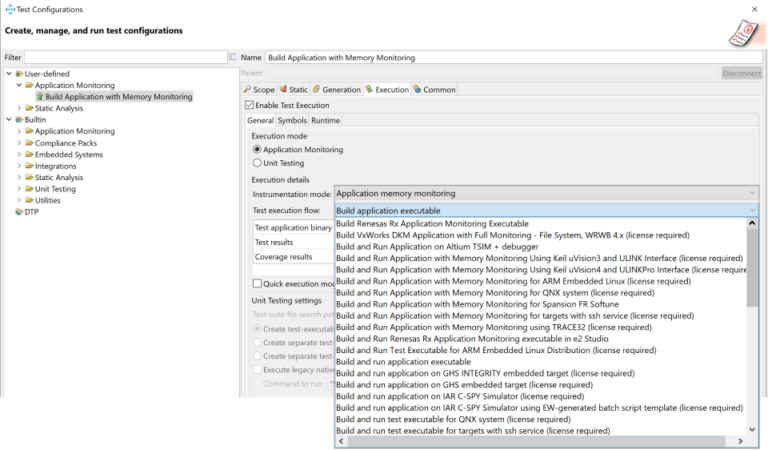Click the Test Configurations title icon
Screen dimensions: 768x450
(10, 9)
